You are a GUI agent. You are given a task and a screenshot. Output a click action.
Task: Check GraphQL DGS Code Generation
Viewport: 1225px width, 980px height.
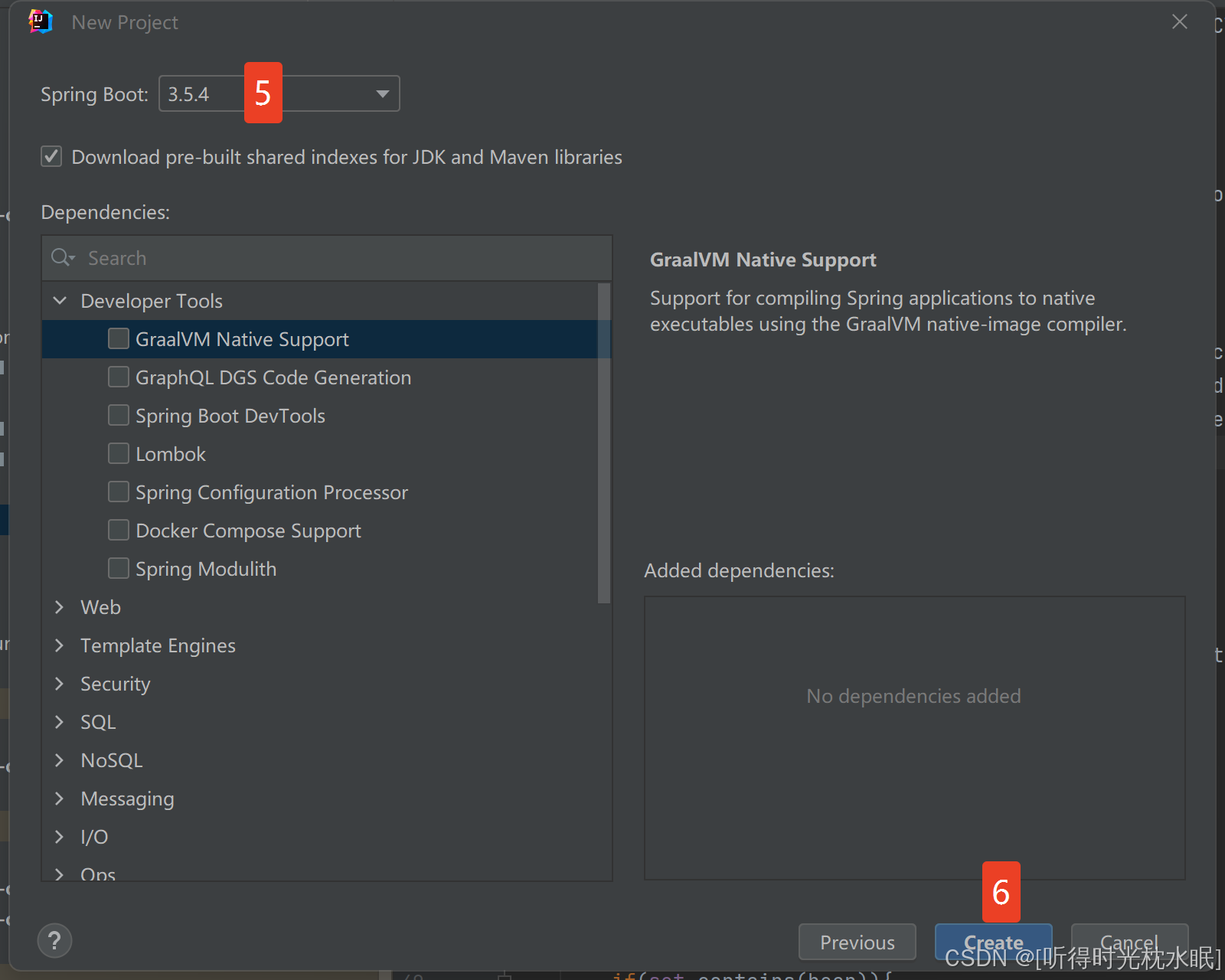(119, 377)
